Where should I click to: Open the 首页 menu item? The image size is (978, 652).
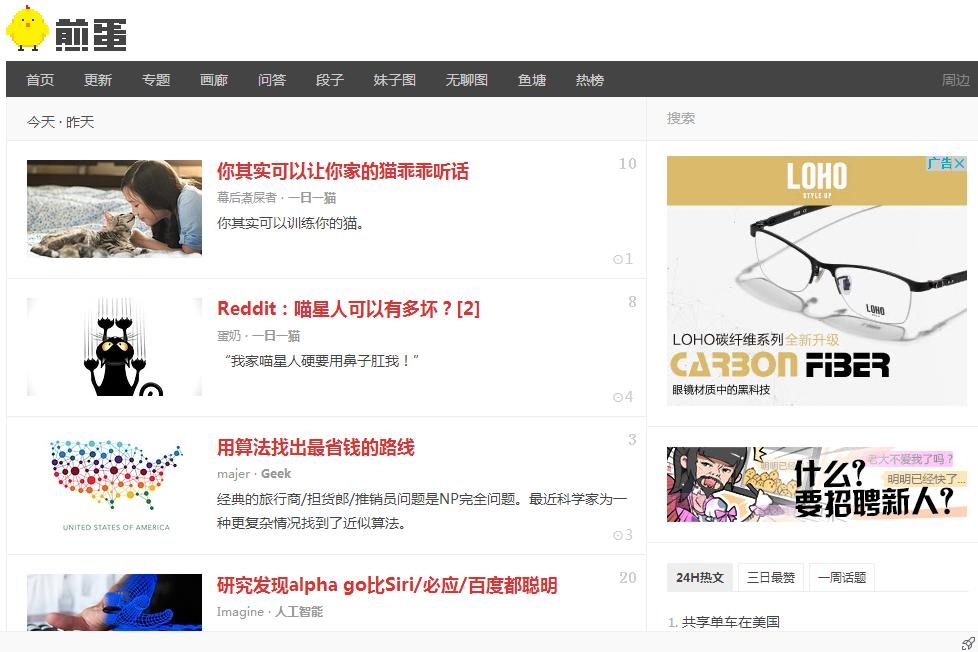40,80
